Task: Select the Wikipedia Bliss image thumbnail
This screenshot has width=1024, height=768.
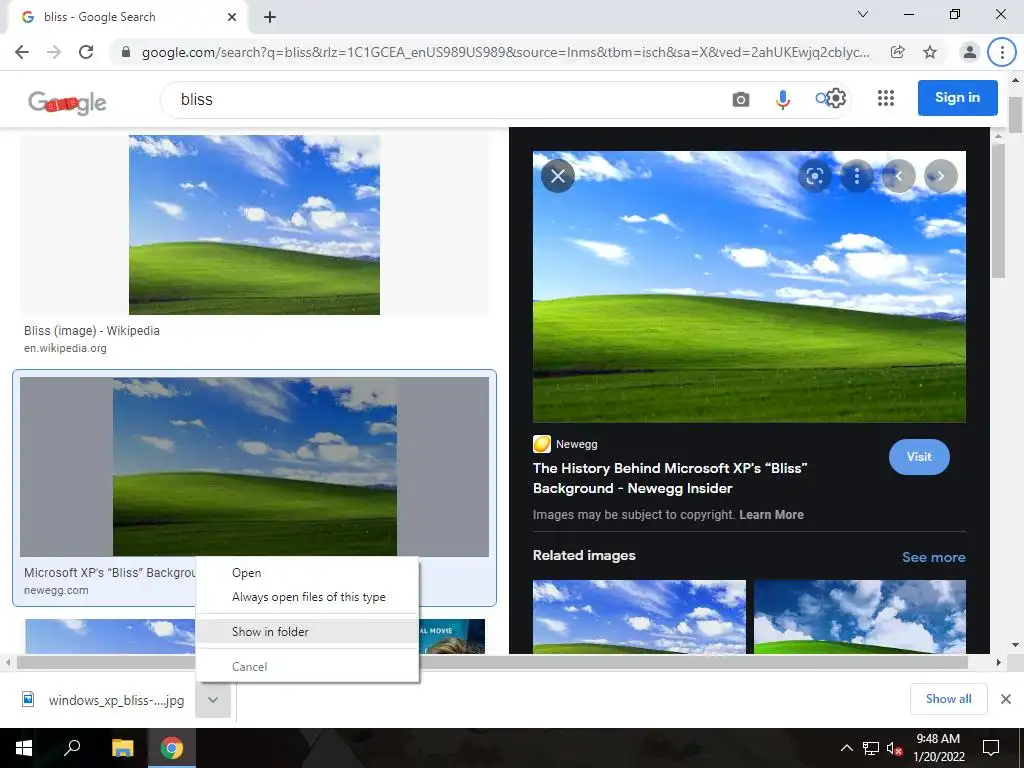Action: pos(254,225)
